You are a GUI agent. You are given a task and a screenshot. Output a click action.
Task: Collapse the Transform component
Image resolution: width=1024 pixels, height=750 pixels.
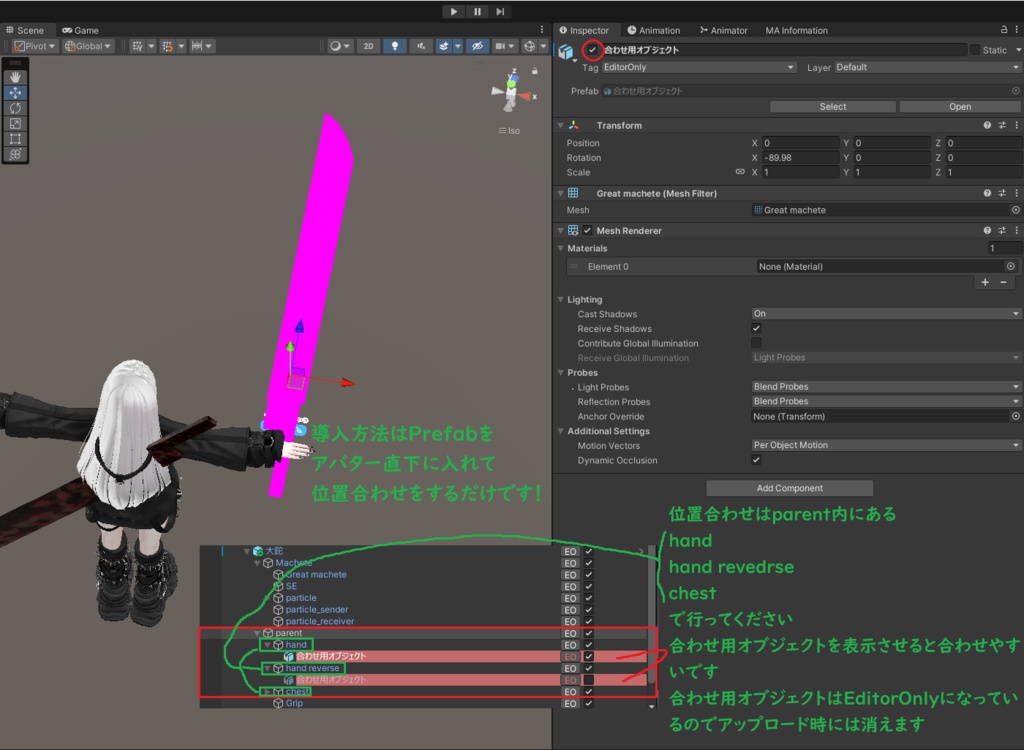[x=560, y=125]
